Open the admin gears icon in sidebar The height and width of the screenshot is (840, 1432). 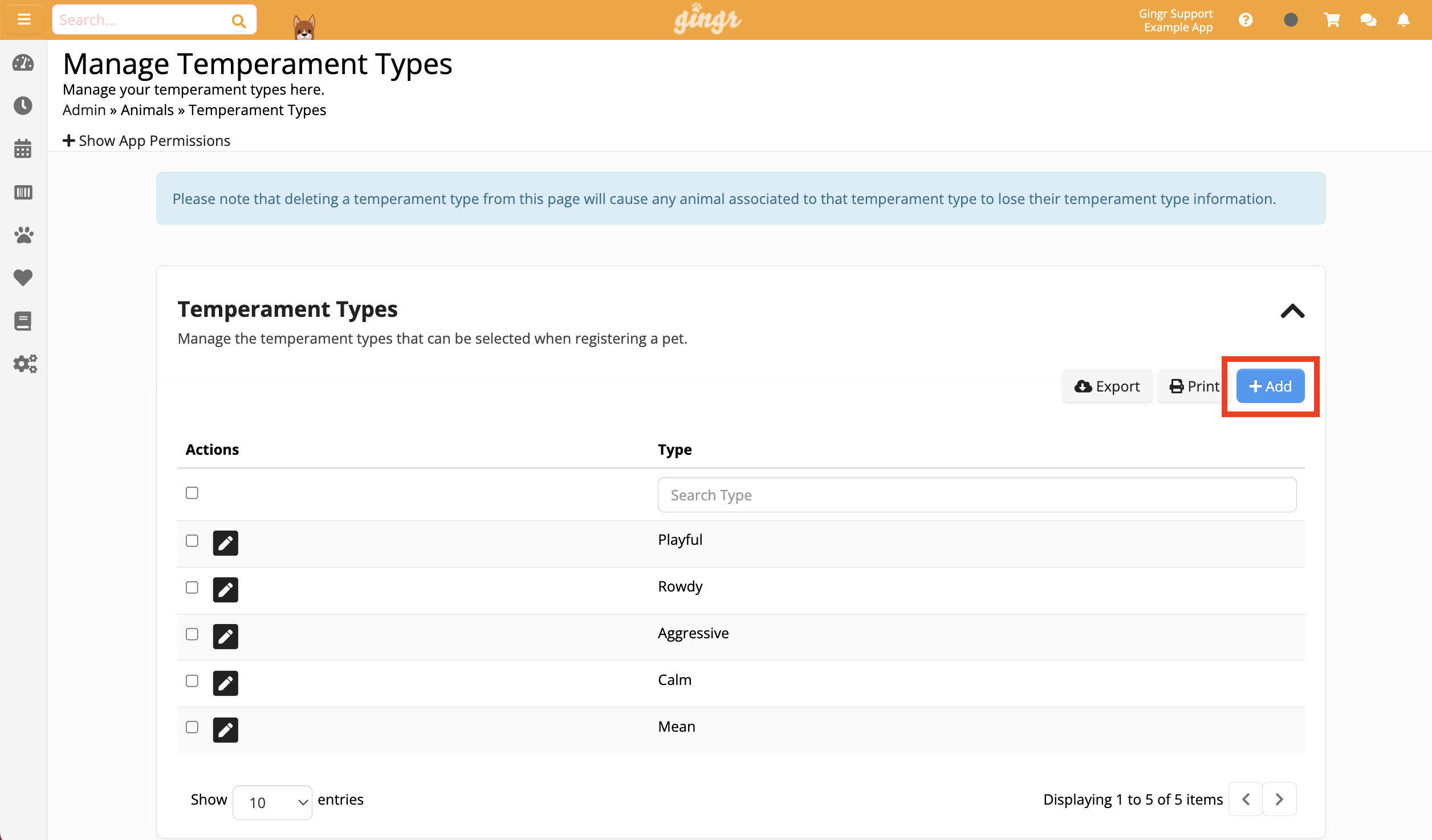(x=25, y=364)
